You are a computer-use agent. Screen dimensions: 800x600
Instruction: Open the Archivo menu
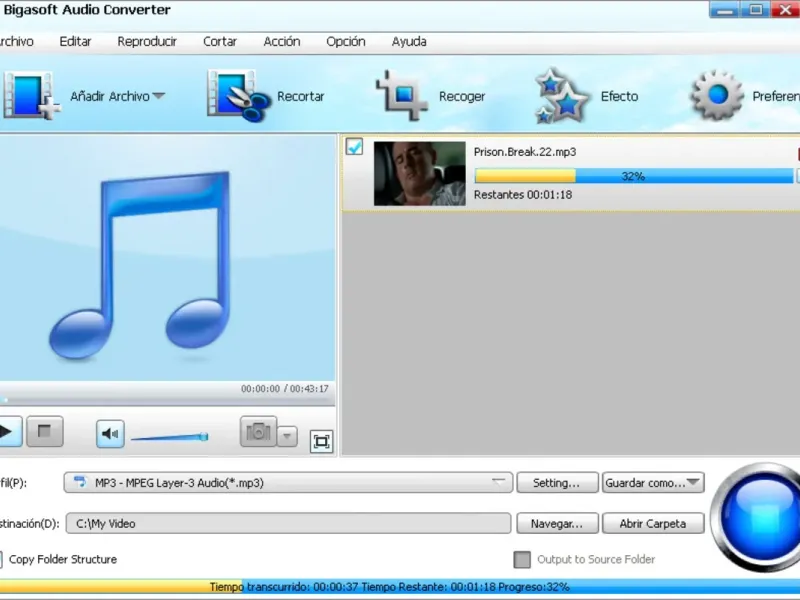16,42
